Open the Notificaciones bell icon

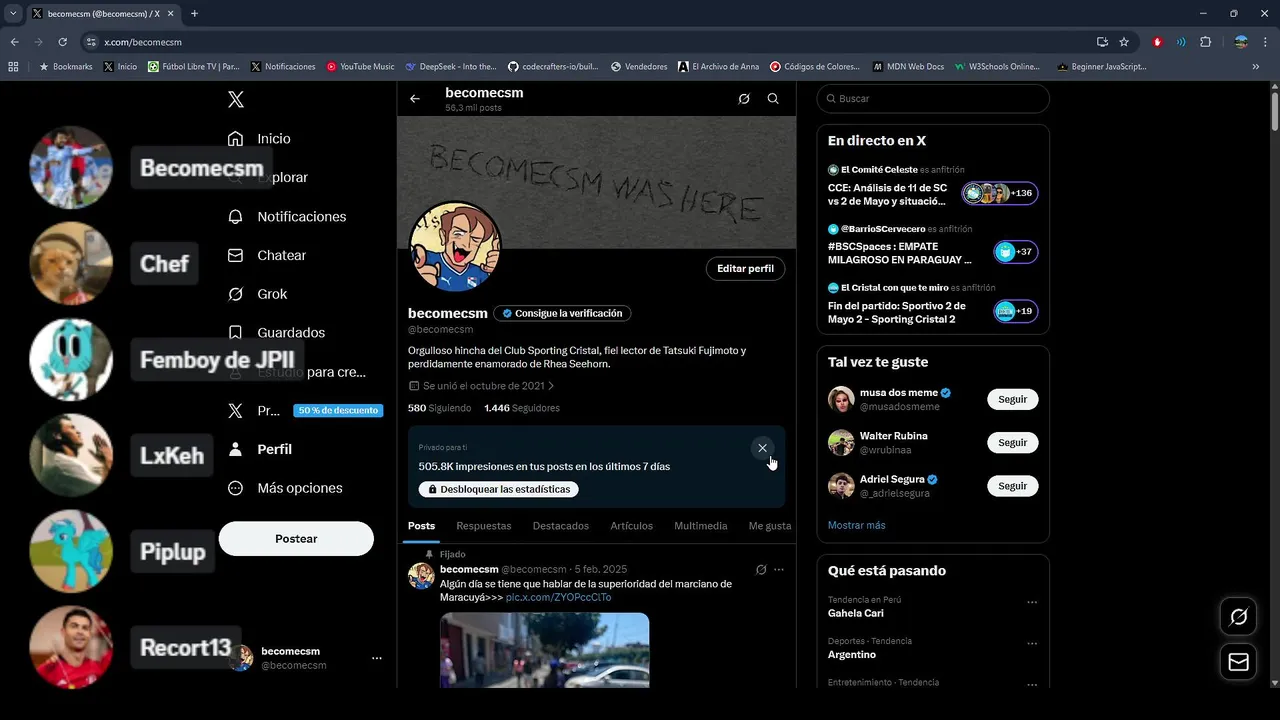pos(236,216)
